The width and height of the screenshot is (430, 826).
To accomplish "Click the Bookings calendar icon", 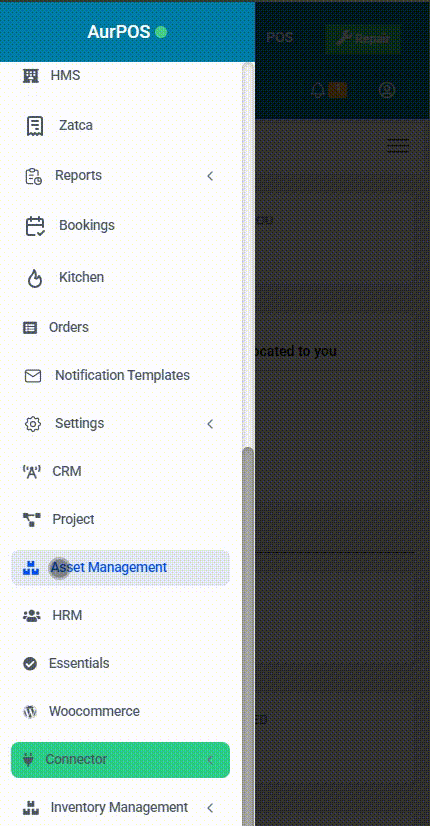I will (x=35, y=225).
